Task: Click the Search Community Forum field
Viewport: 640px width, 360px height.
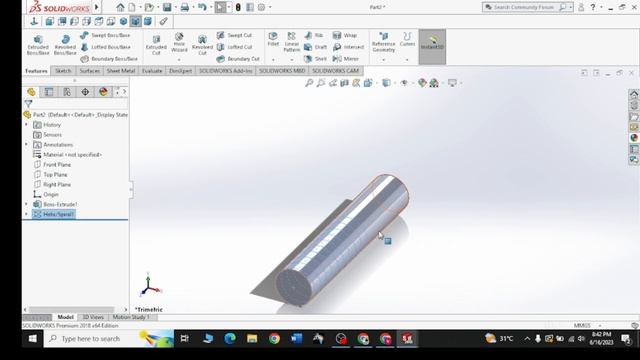Action: 524,7
